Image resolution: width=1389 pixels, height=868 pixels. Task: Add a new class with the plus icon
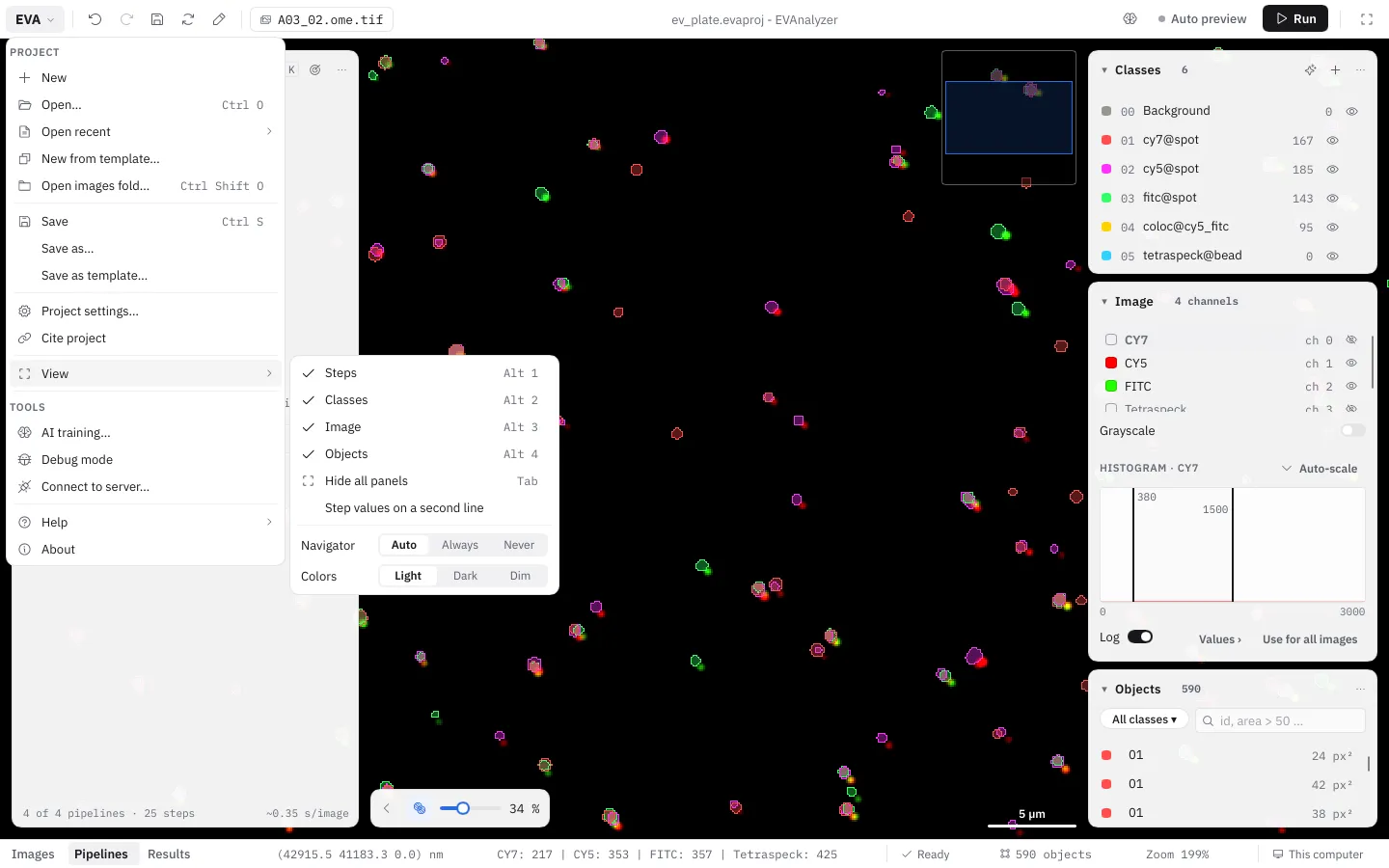click(1335, 70)
